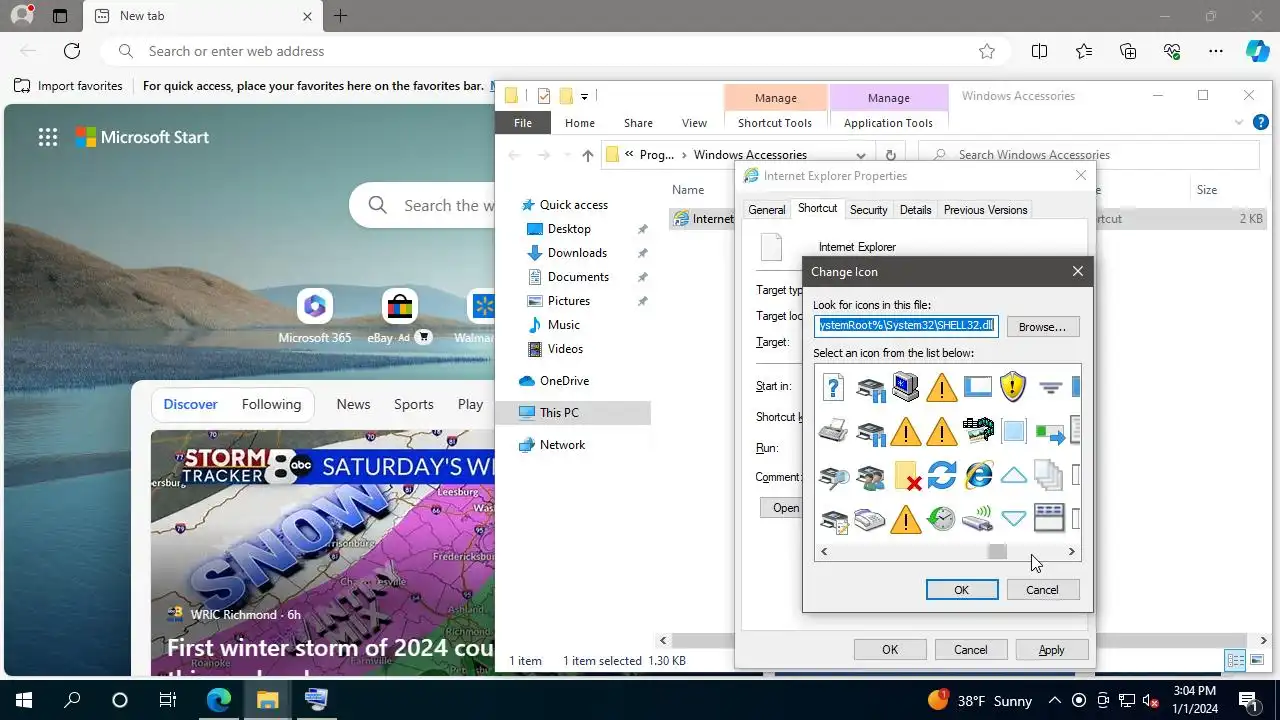
Task: Switch to the Details properties tab
Action: [x=915, y=210]
